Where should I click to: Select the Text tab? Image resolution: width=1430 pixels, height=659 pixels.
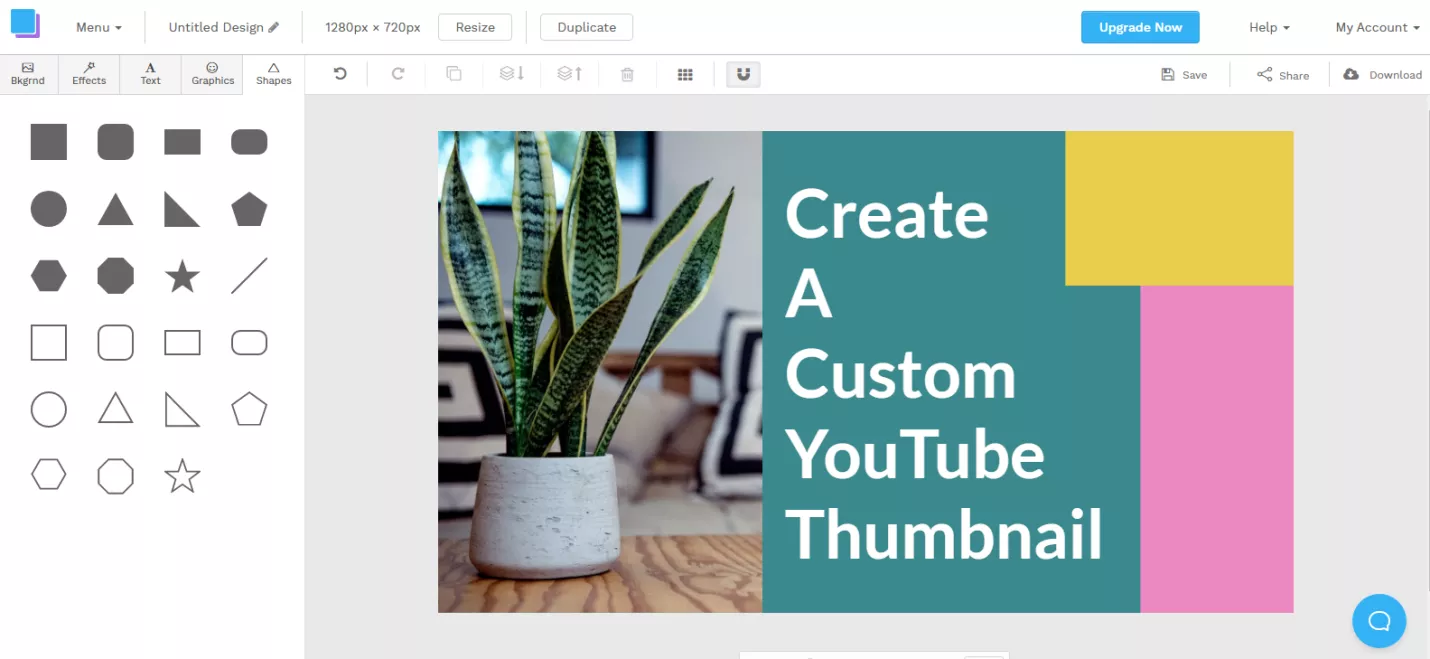pos(150,74)
